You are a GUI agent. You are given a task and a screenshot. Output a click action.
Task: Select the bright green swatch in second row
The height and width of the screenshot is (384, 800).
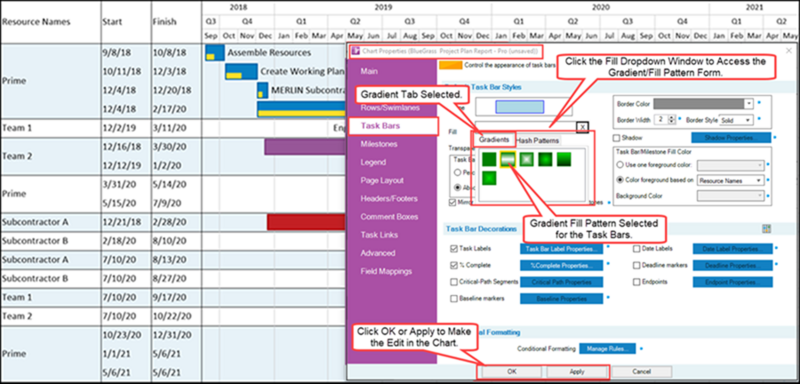coord(489,178)
